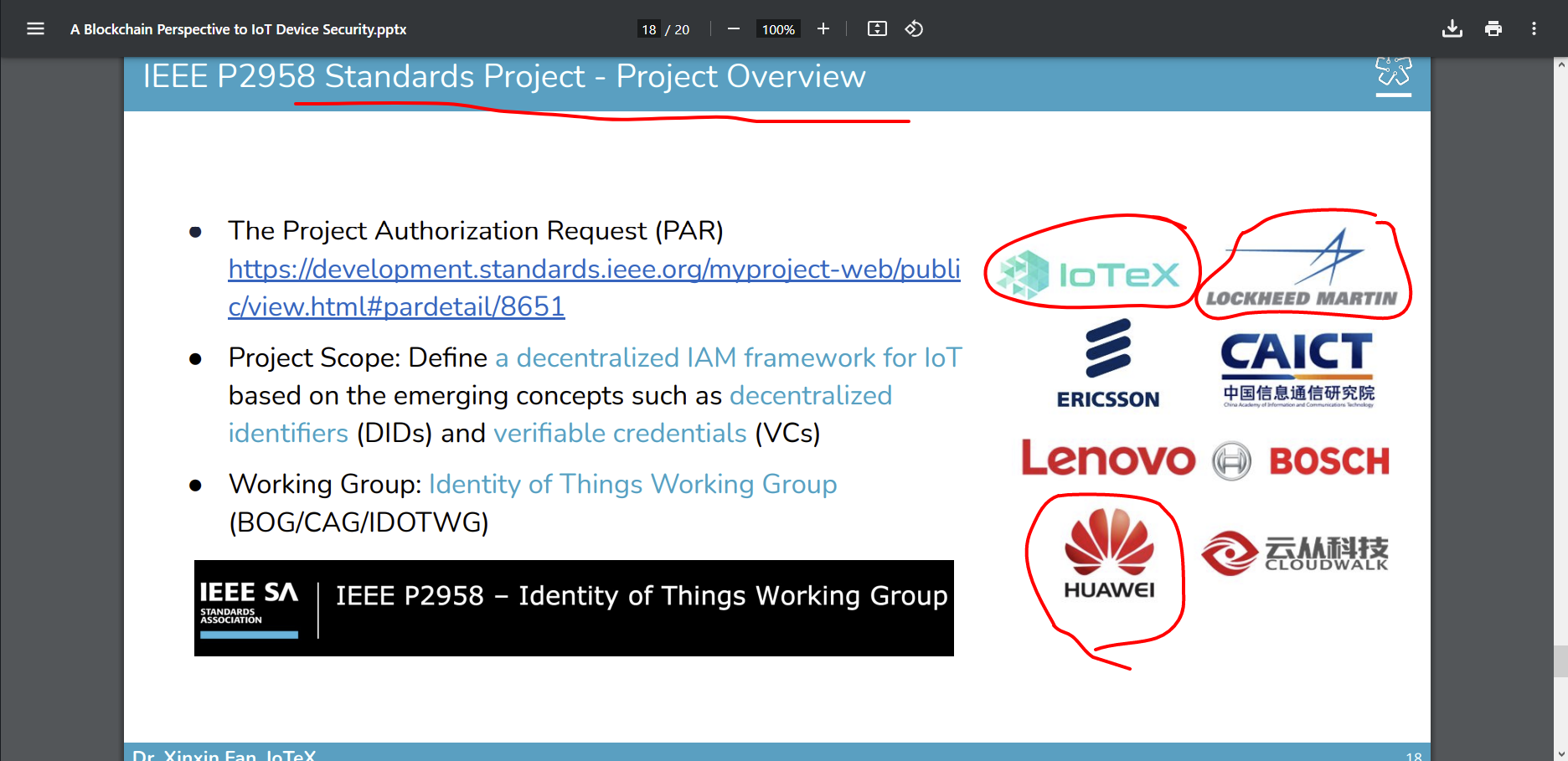Screen dimensions: 1568x761
Task: Click the total page count '/ 20'
Action: pos(678,29)
